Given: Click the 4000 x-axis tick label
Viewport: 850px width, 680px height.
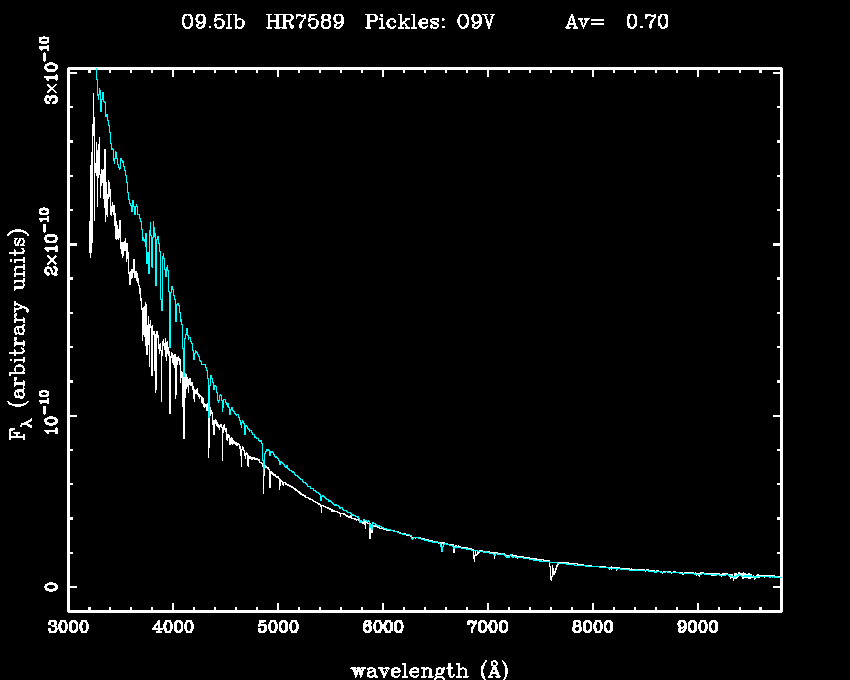Looking at the screenshot, I should coord(172,630).
